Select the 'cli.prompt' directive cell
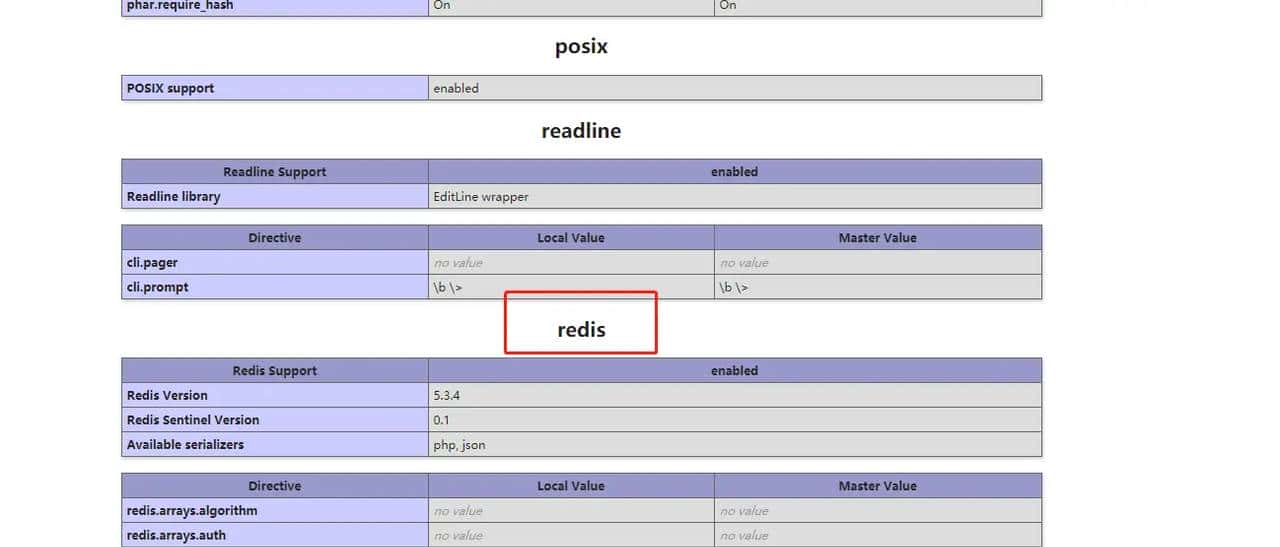Screen dimensions: 1280x547 (x=275, y=287)
